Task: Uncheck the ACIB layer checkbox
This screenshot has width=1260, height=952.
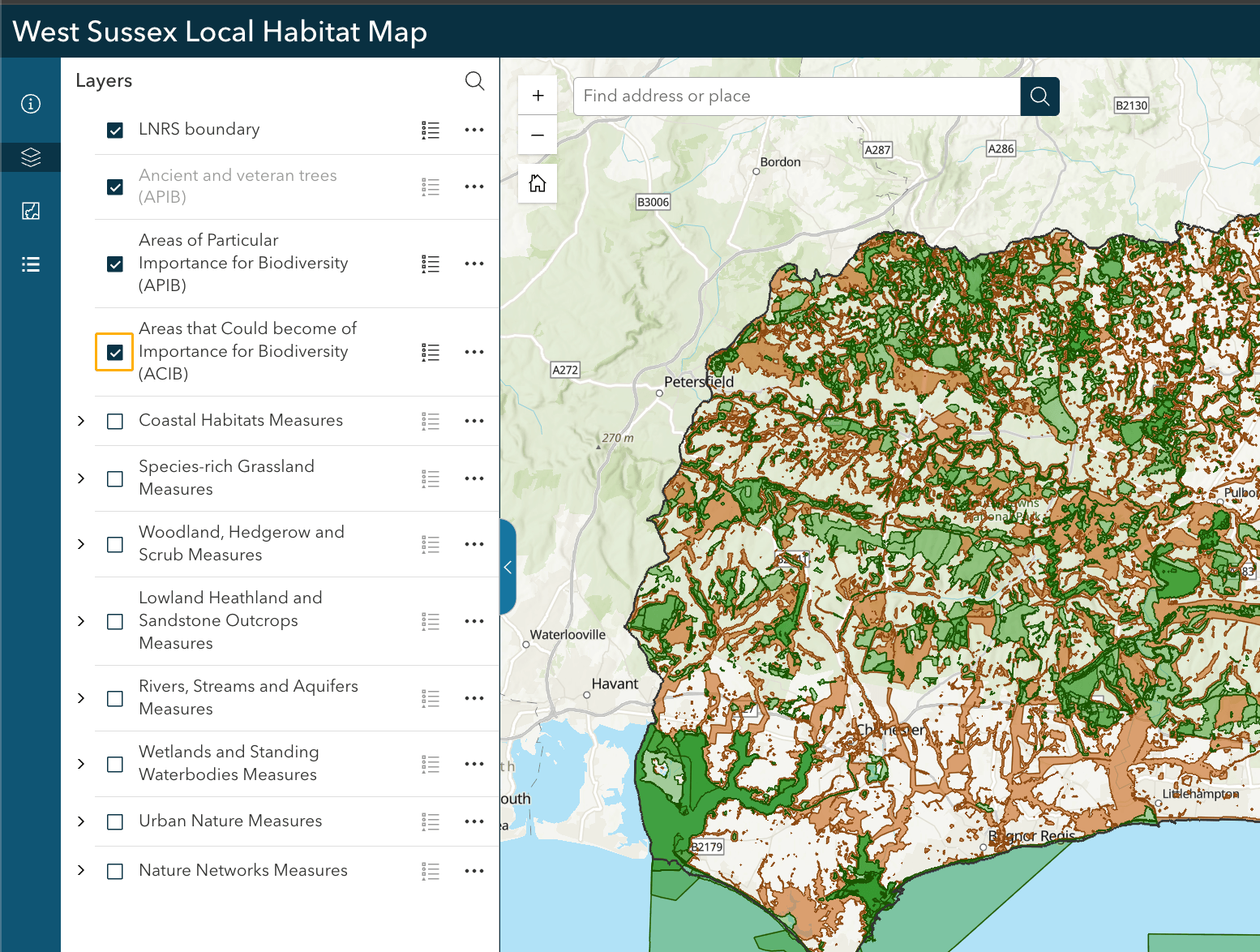Action: pos(115,352)
